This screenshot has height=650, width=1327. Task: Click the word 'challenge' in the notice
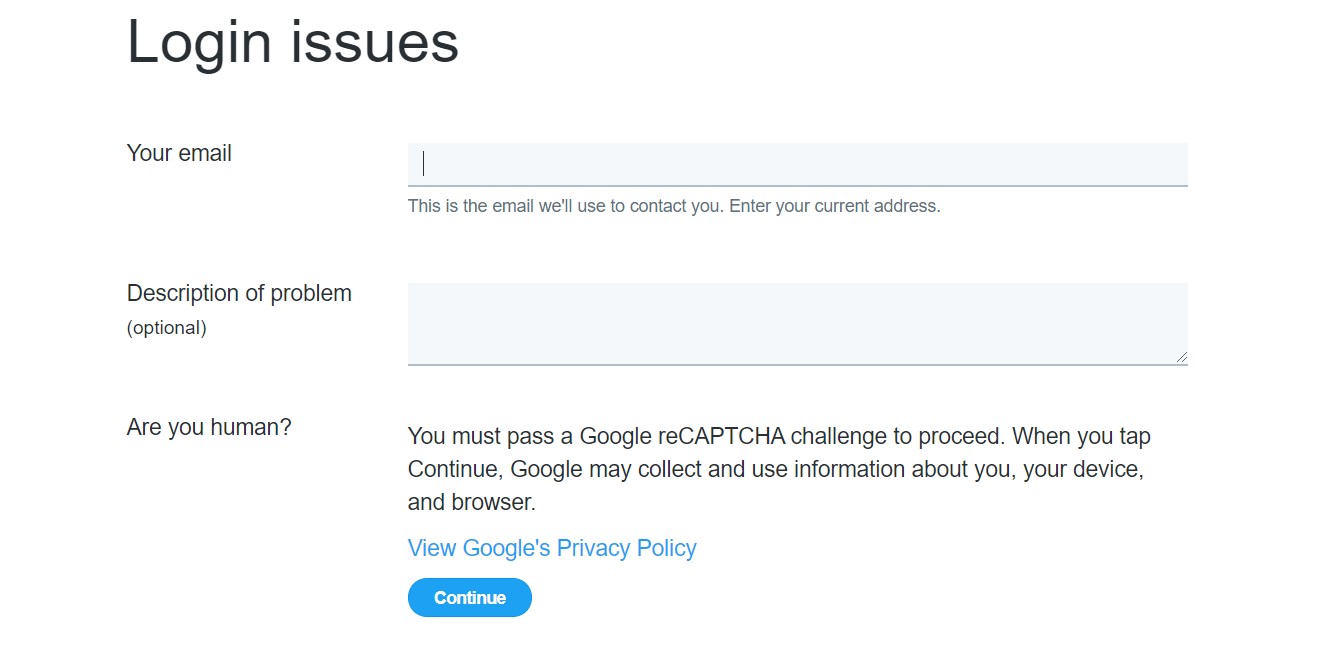pyautogui.click(x=838, y=436)
